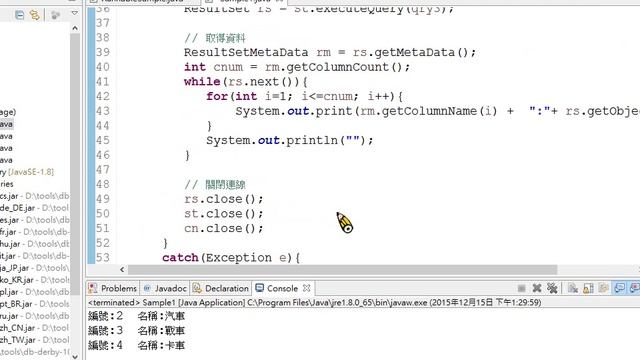The image size is (640, 360).
Task: Clear the console with the page-X icon
Action: tap(573, 288)
